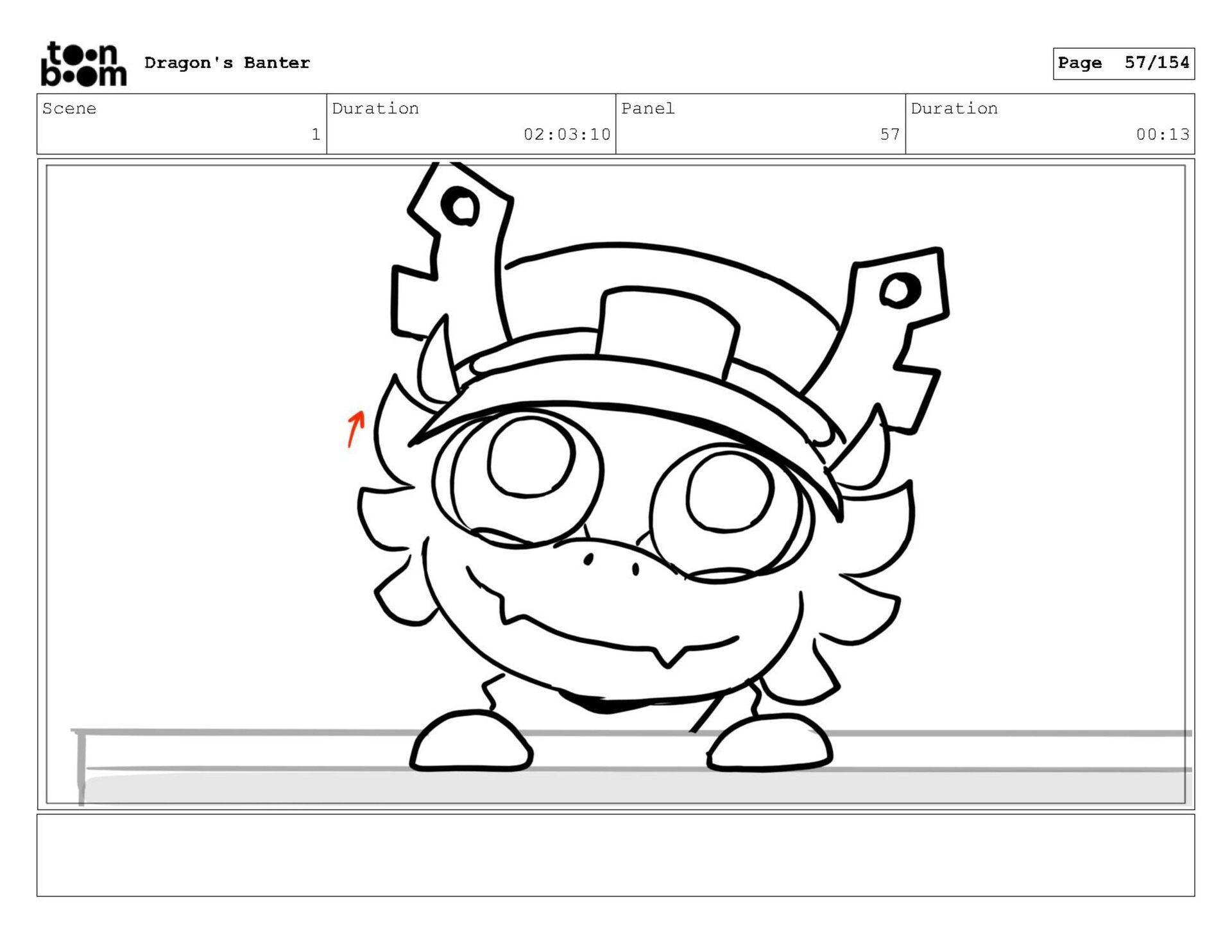Select the panel number 57 value
The width and height of the screenshot is (1232, 952).
(x=889, y=134)
